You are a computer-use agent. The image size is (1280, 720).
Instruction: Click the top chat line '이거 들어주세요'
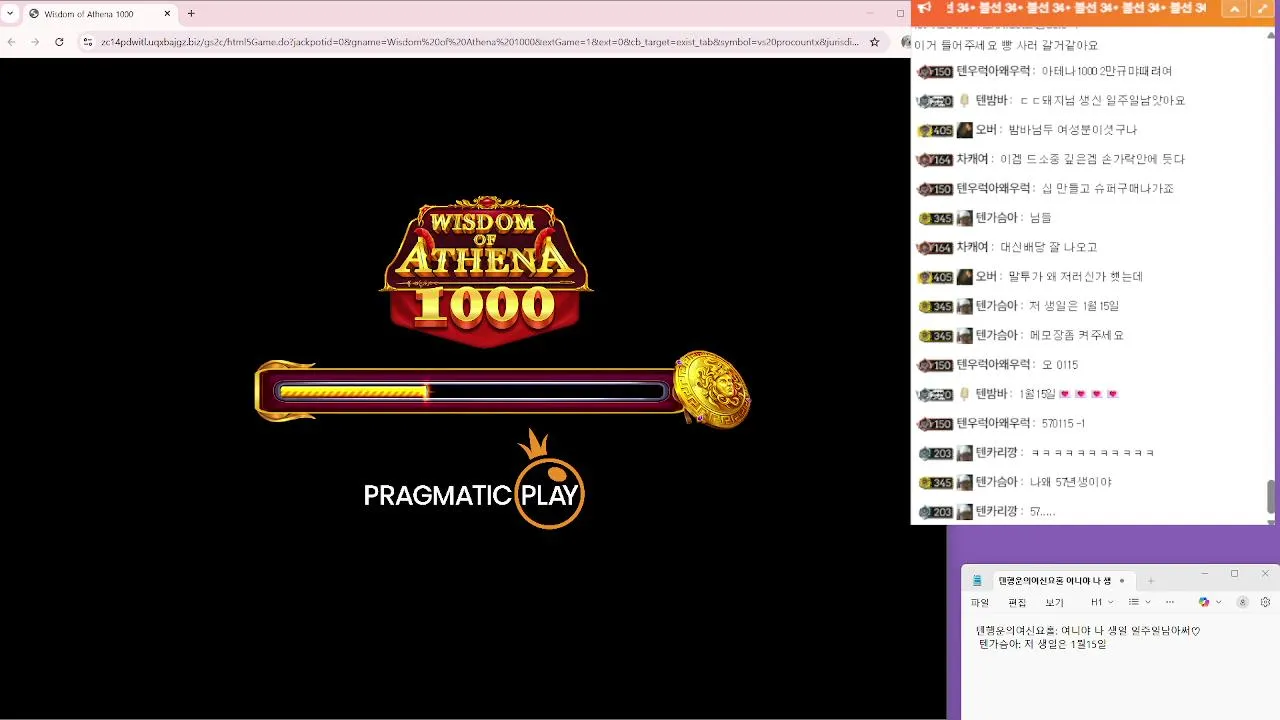coord(1006,46)
